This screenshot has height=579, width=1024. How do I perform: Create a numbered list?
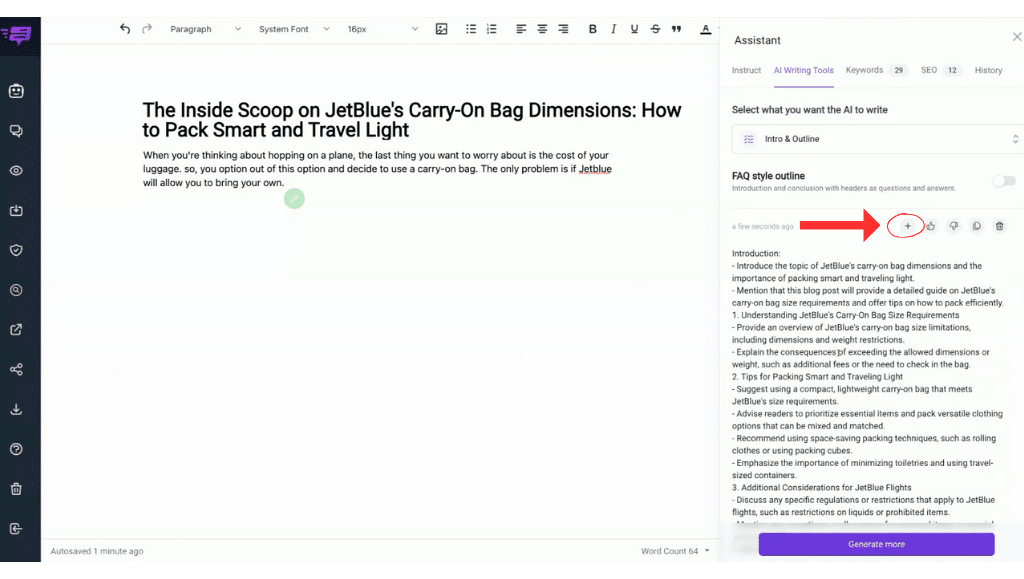pyautogui.click(x=492, y=29)
